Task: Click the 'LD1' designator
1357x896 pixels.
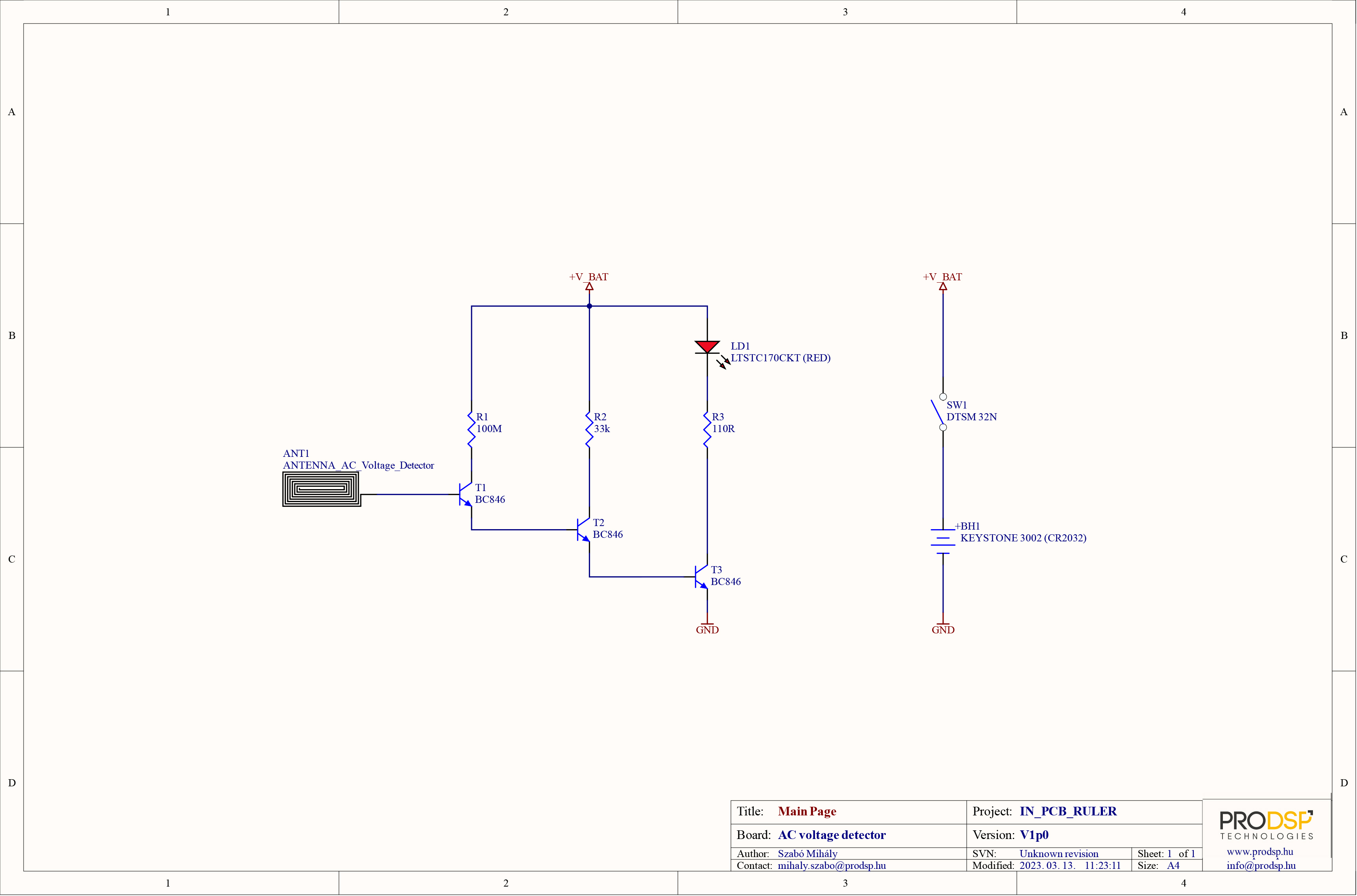Action: pos(740,346)
